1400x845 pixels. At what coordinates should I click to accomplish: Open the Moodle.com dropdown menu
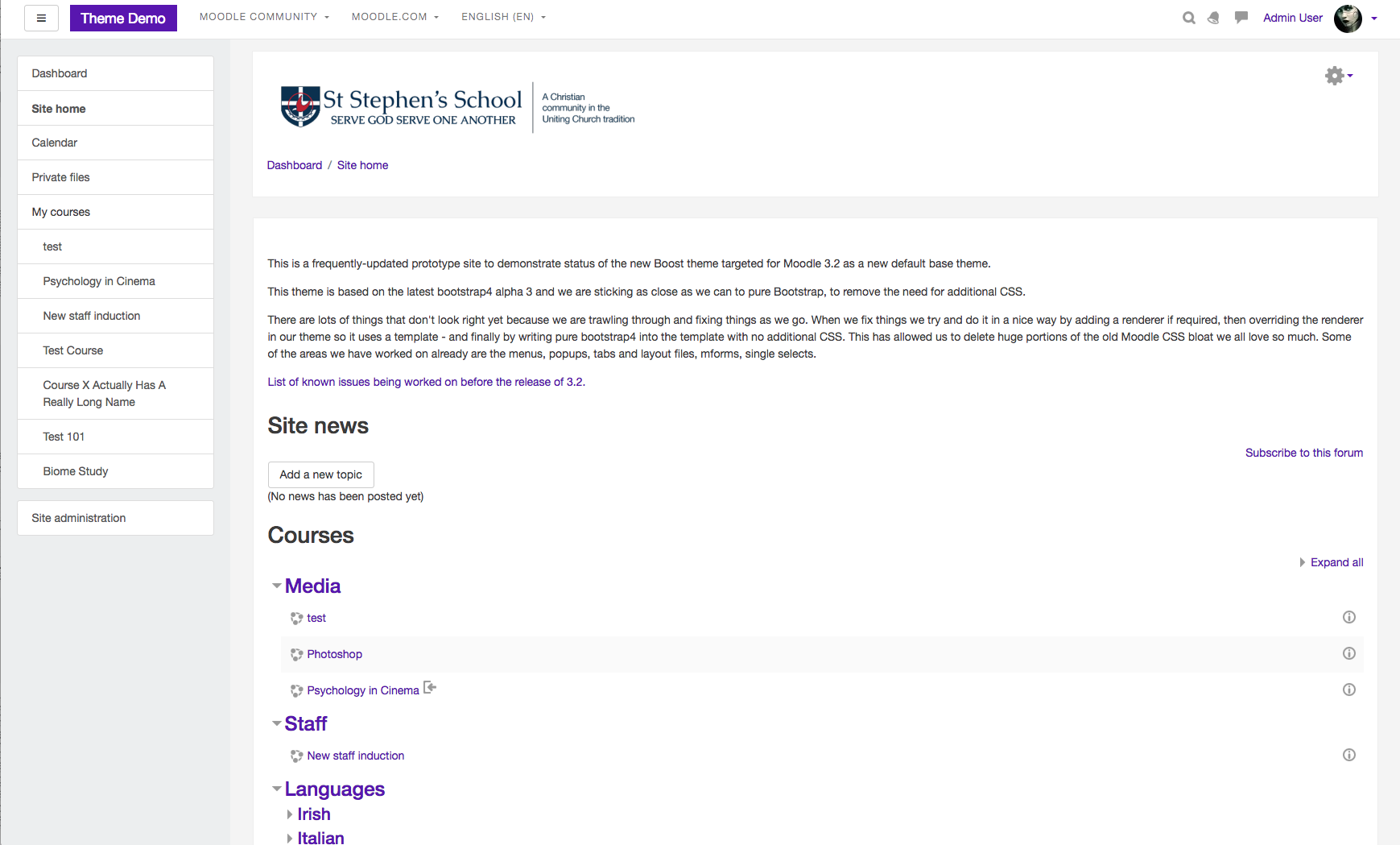[394, 17]
